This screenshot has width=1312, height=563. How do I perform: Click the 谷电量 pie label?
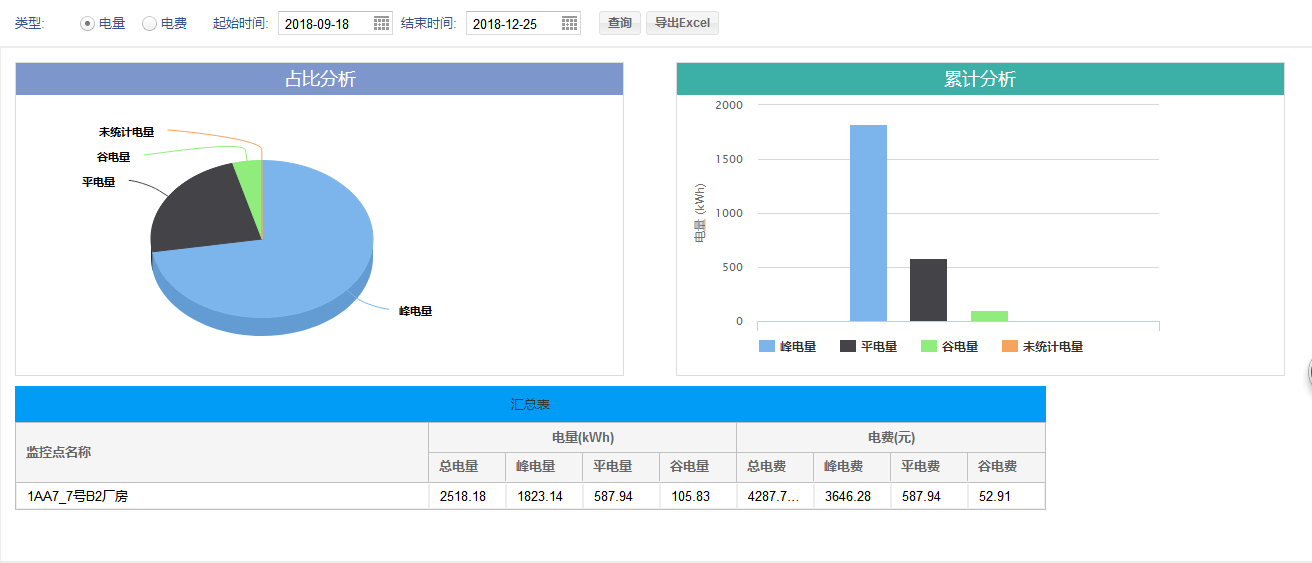point(113,157)
